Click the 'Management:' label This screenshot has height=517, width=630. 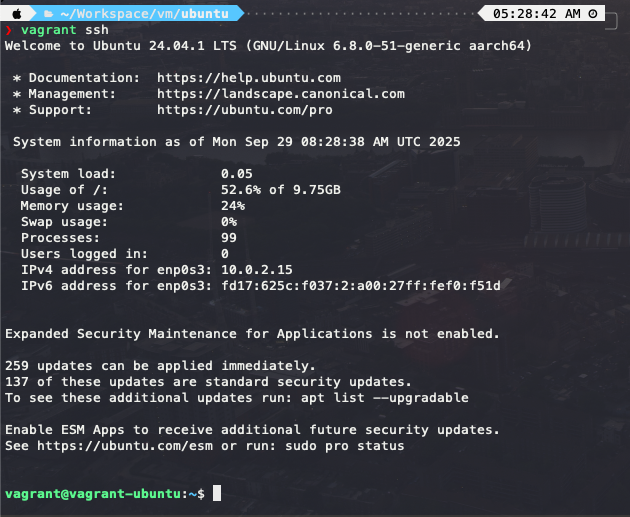coord(72,94)
